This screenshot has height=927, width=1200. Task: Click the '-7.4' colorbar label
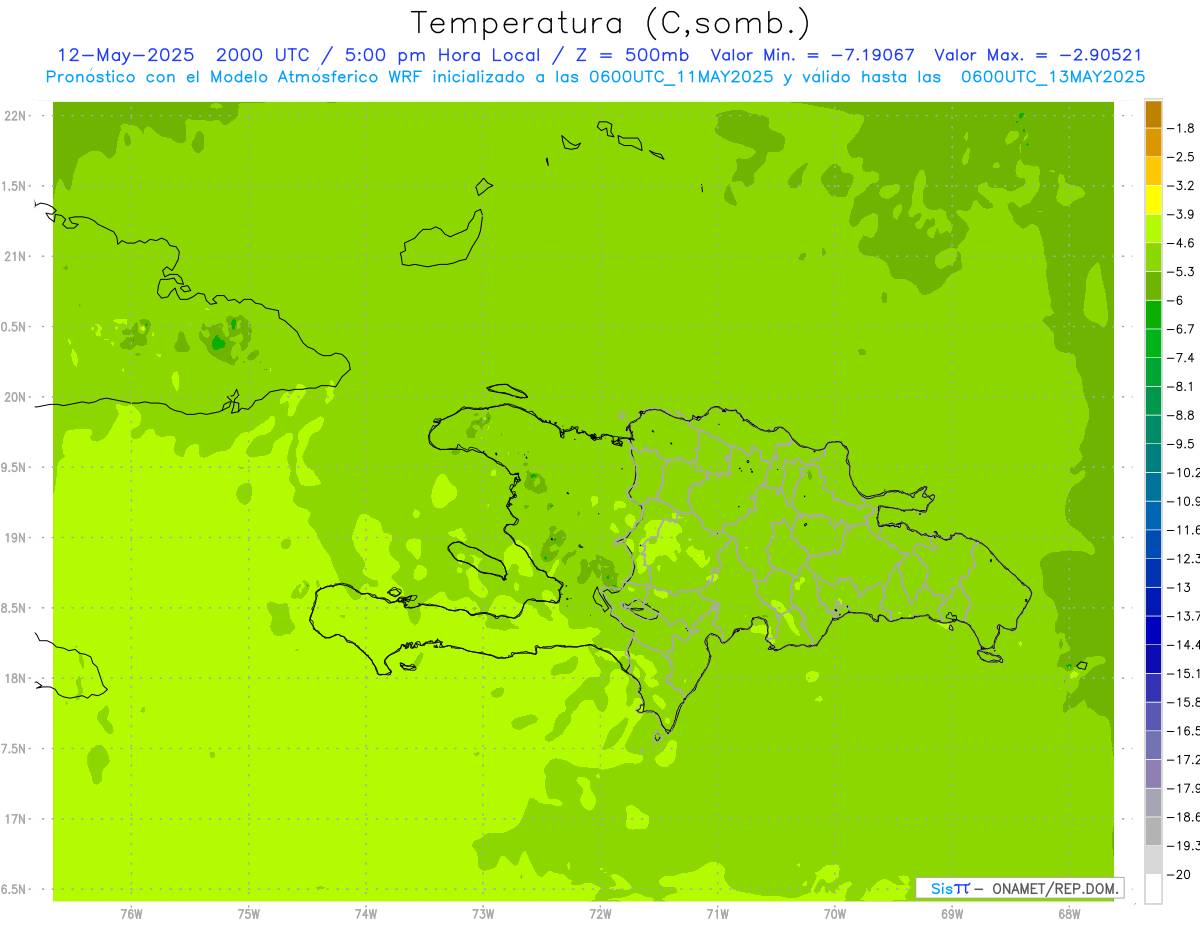tap(1181, 357)
